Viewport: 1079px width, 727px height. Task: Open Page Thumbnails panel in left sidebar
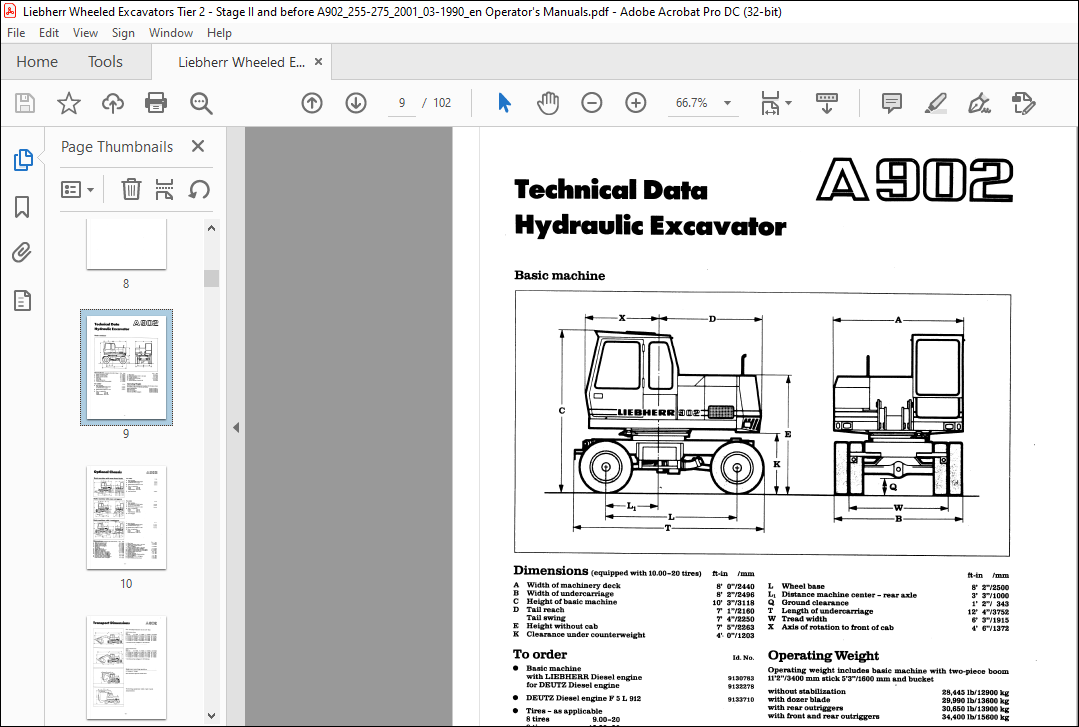click(23, 160)
